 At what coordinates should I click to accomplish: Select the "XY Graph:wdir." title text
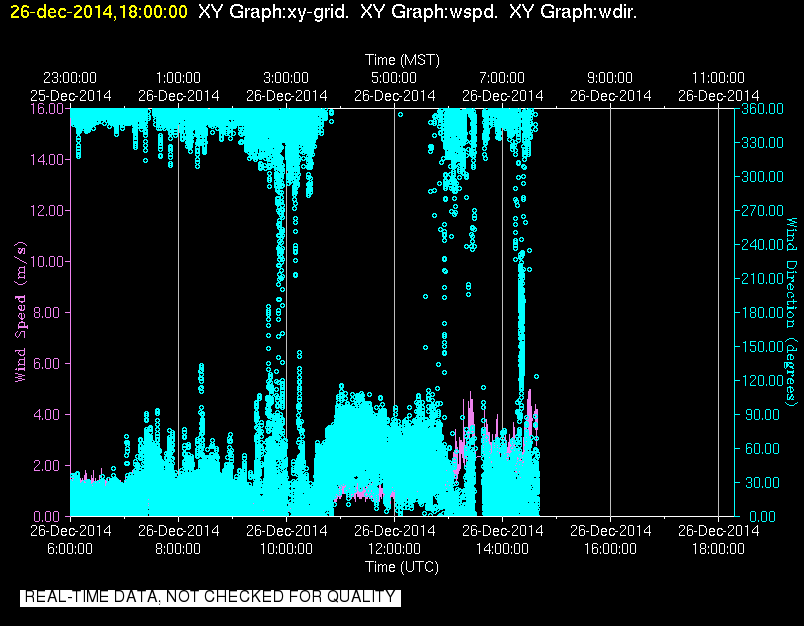tap(573, 11)
